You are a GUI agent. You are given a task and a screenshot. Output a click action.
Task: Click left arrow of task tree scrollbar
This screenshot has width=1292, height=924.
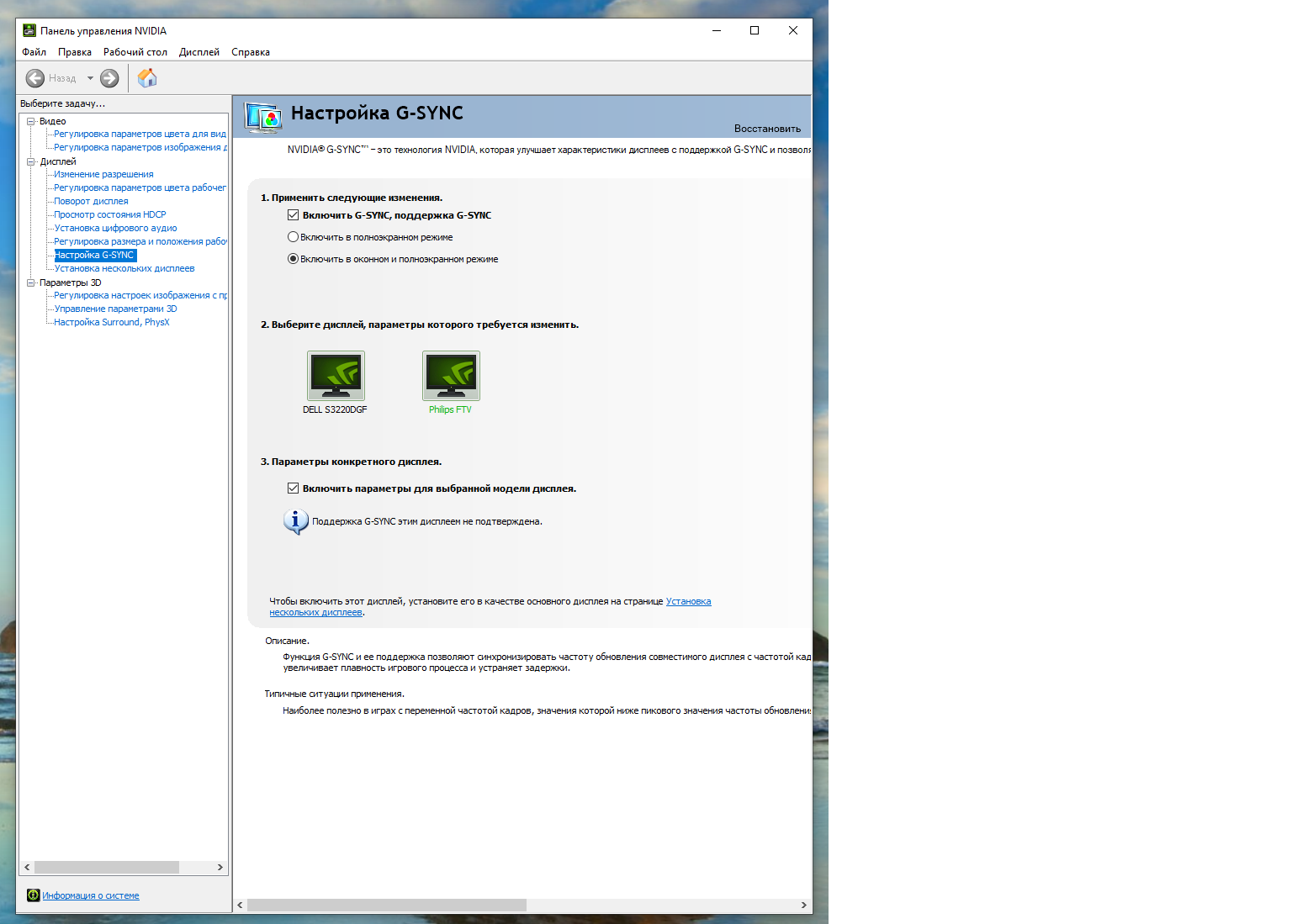click(x=27, y=867)
